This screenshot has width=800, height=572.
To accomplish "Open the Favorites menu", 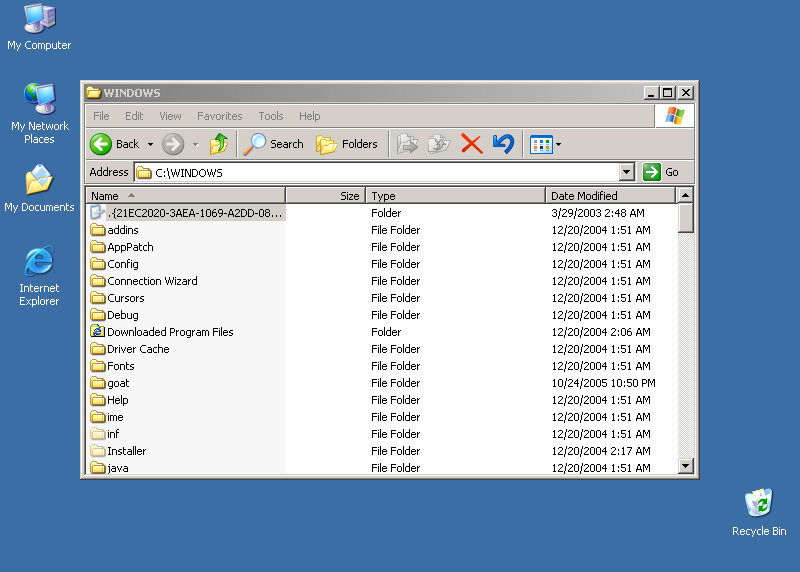I will click(x=219, y=116).
